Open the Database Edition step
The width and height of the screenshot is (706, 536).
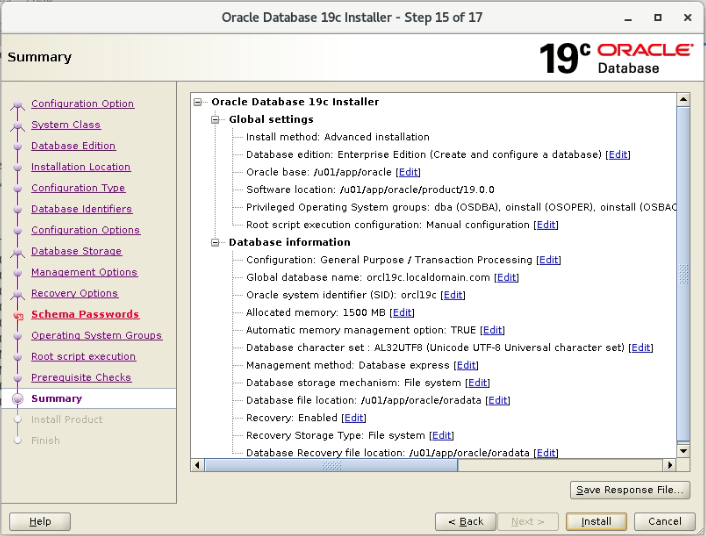click(x=73, y=146)
